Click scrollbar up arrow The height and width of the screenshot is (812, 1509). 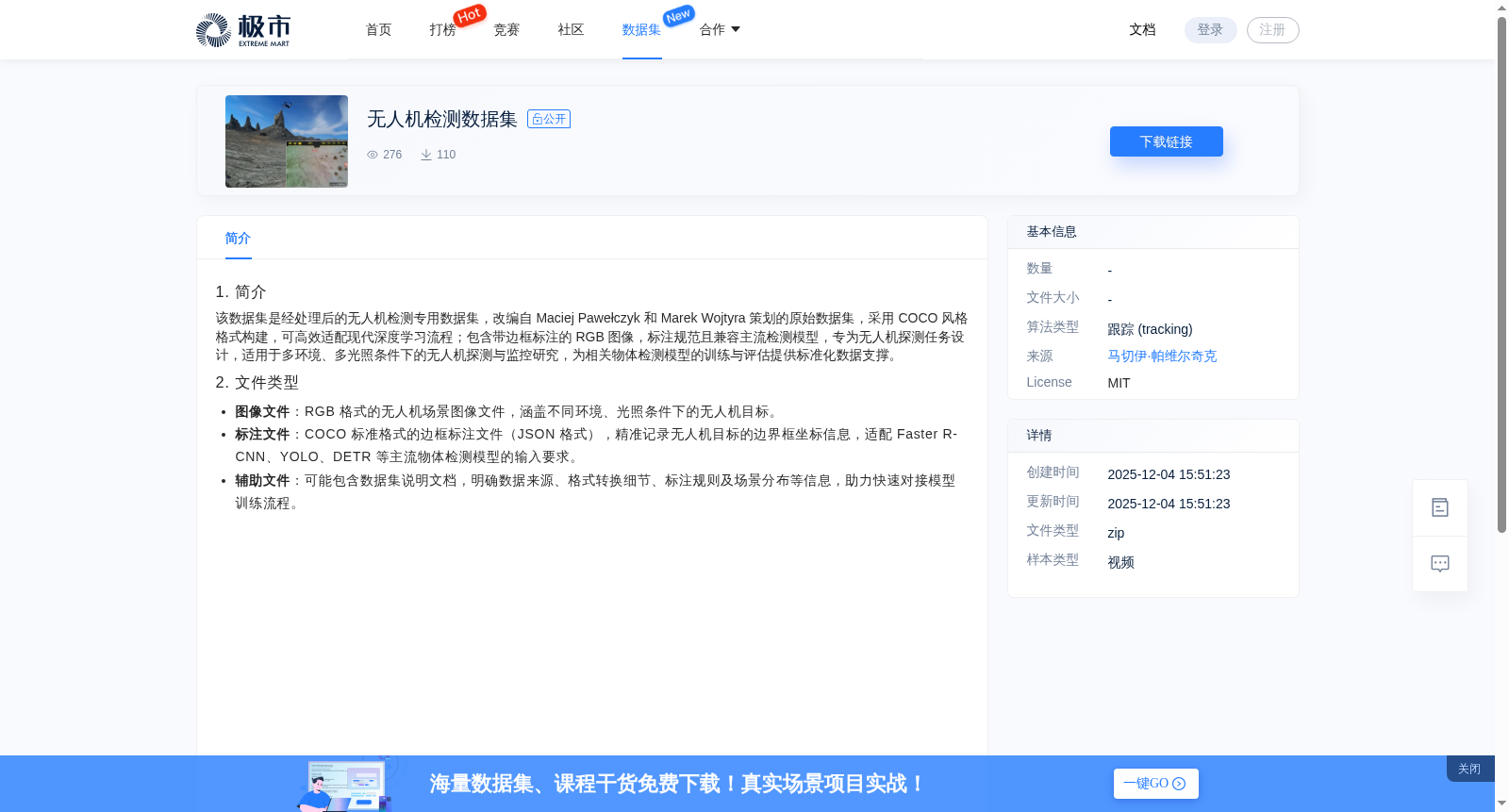pyautogui.click(x=1501, y=8)
